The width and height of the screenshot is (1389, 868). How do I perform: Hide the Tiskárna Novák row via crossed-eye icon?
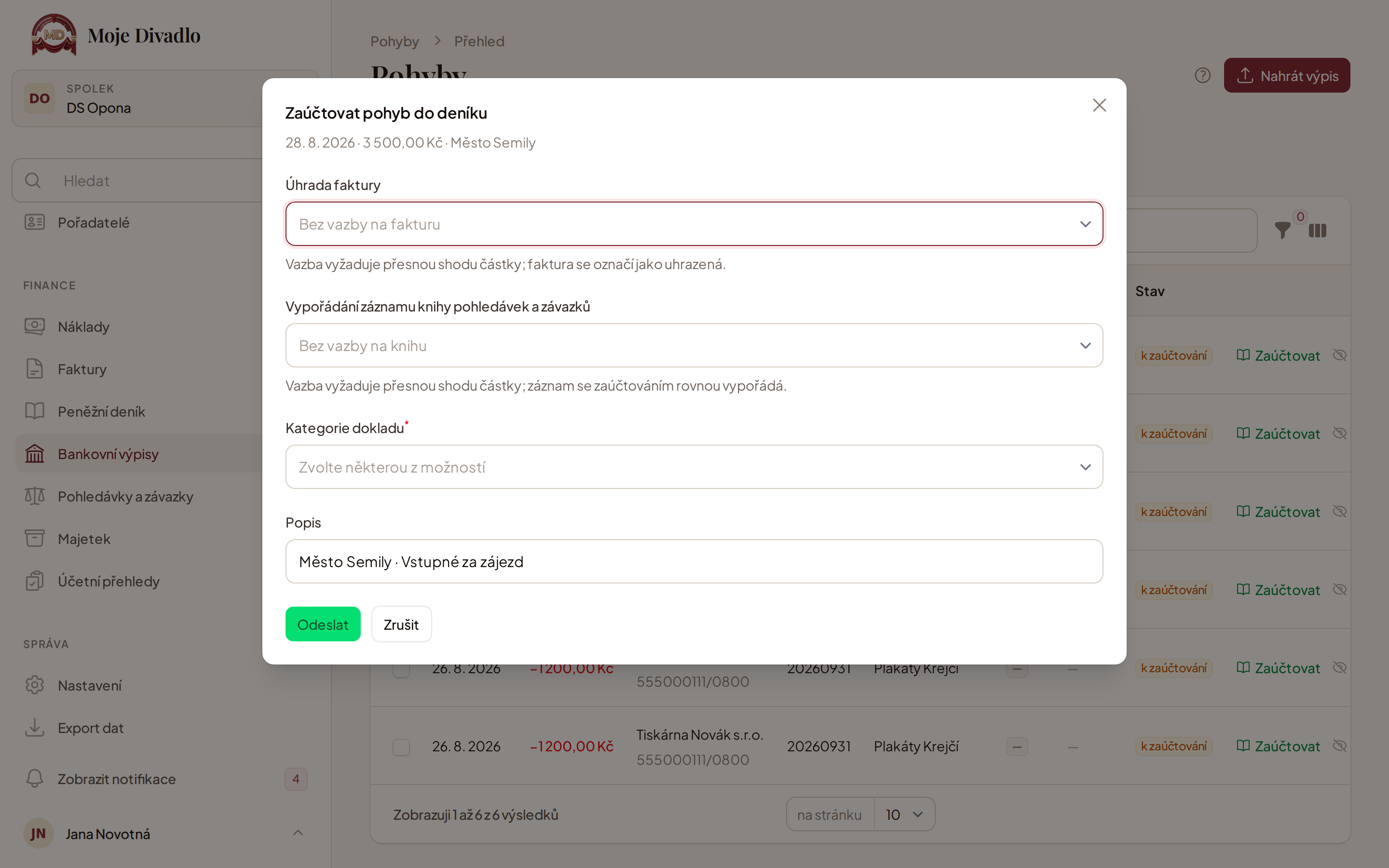pyautogui.click(x=1340, y=746)
